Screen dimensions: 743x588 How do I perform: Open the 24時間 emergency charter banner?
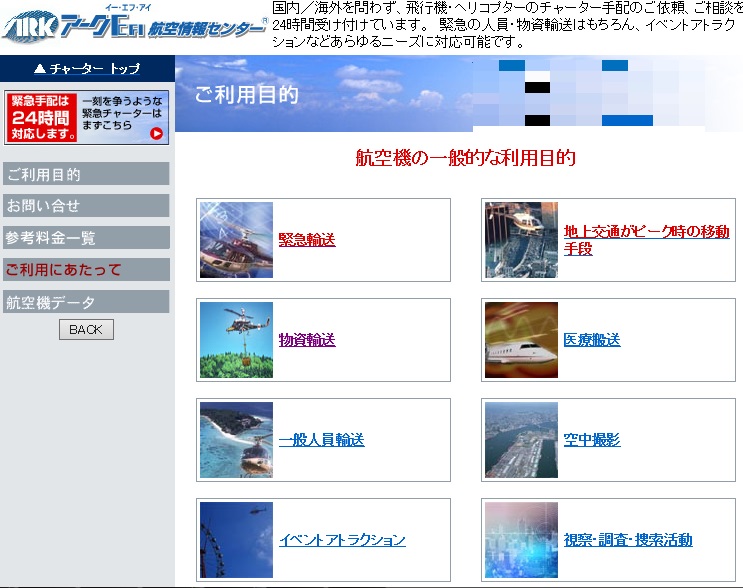[87, 117]
